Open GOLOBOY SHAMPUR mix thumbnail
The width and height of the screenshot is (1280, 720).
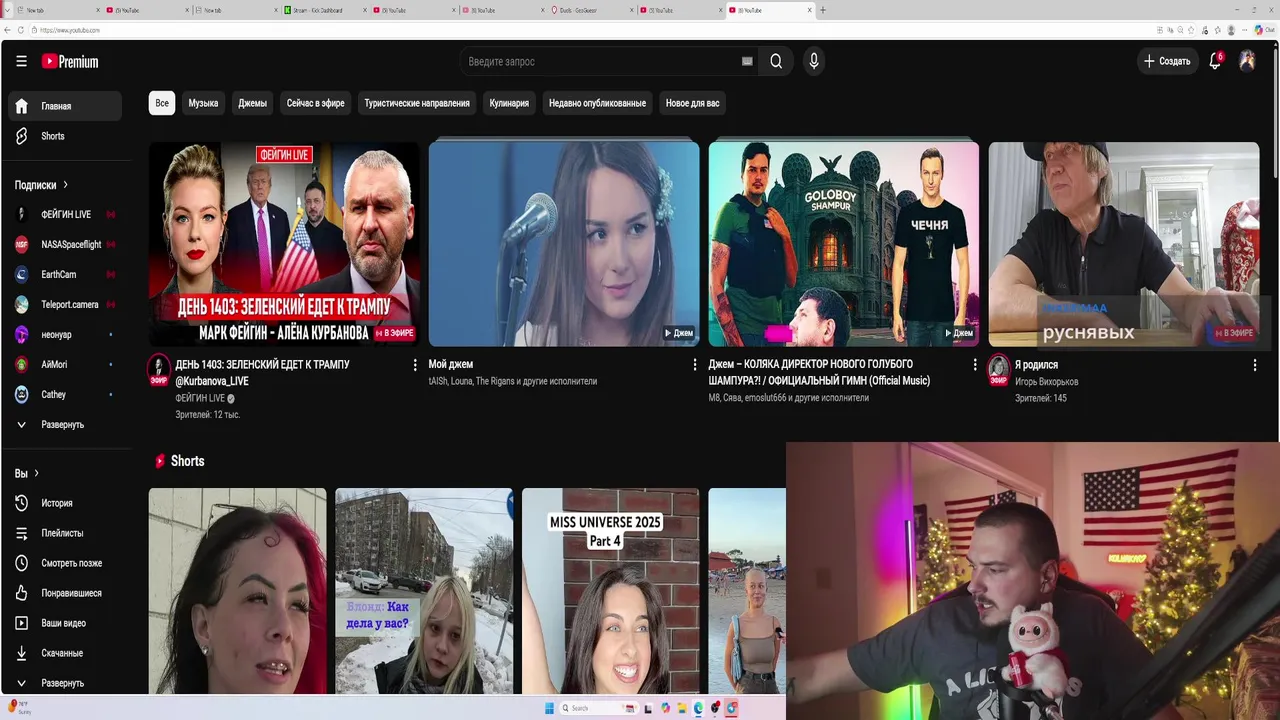(x=844, y=244)
